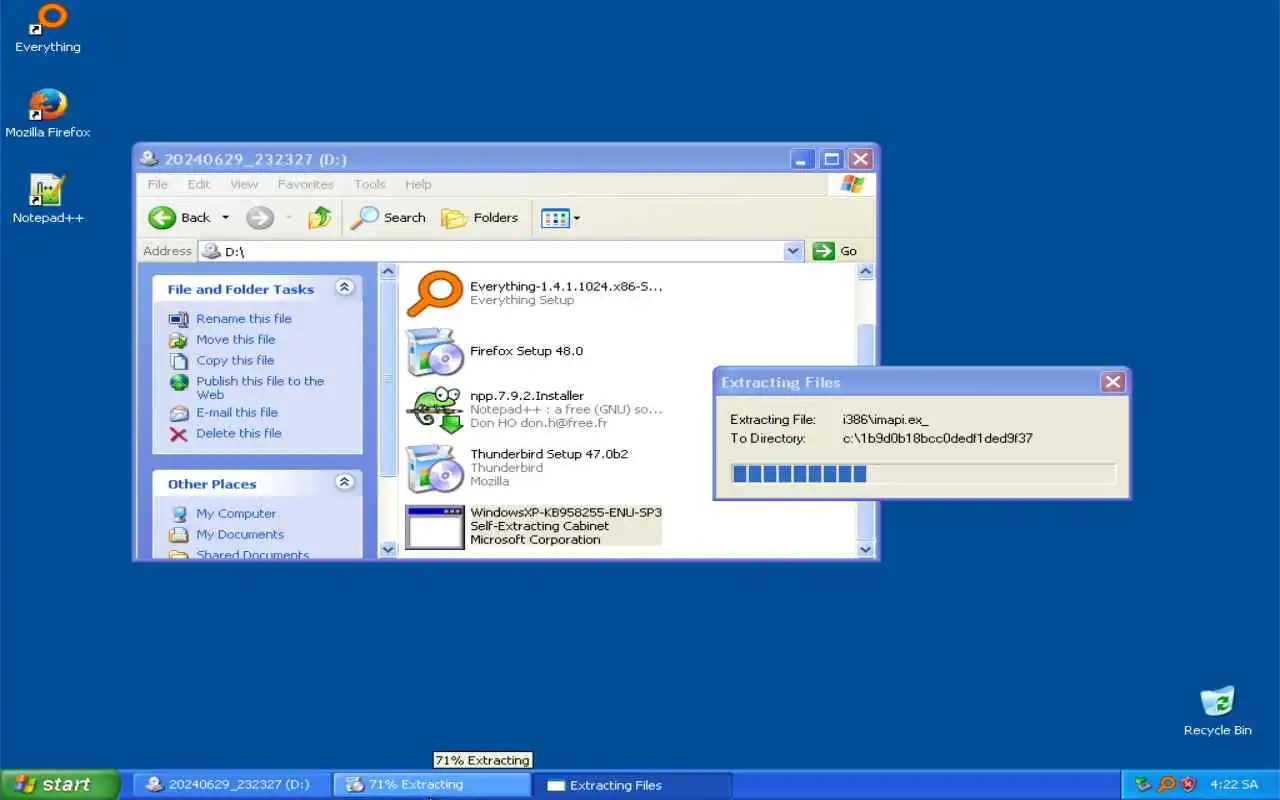Open the File menu
Screen dimensions: 1280x800
pos(158,184)
